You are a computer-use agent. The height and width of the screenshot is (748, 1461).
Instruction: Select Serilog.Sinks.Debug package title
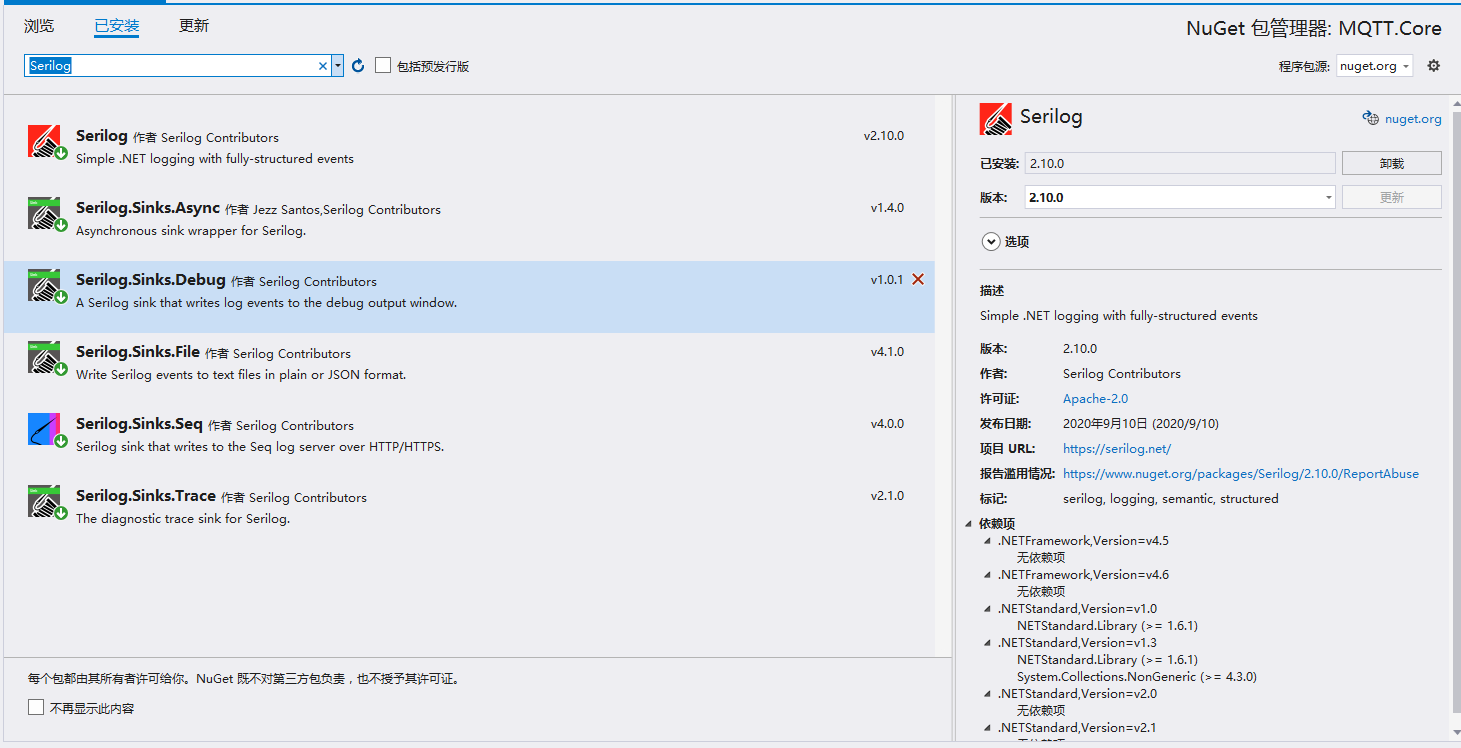click(151, 280)
